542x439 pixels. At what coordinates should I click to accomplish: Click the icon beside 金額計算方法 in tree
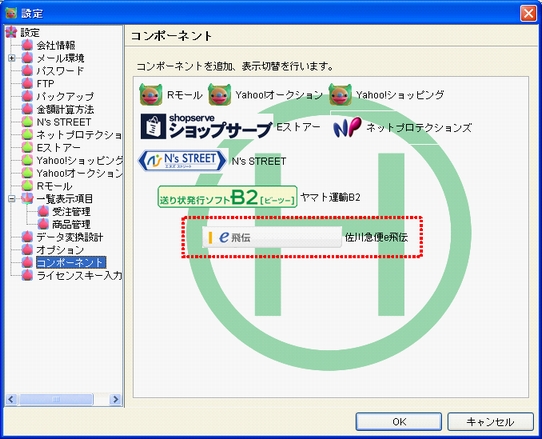click(27, 109)
